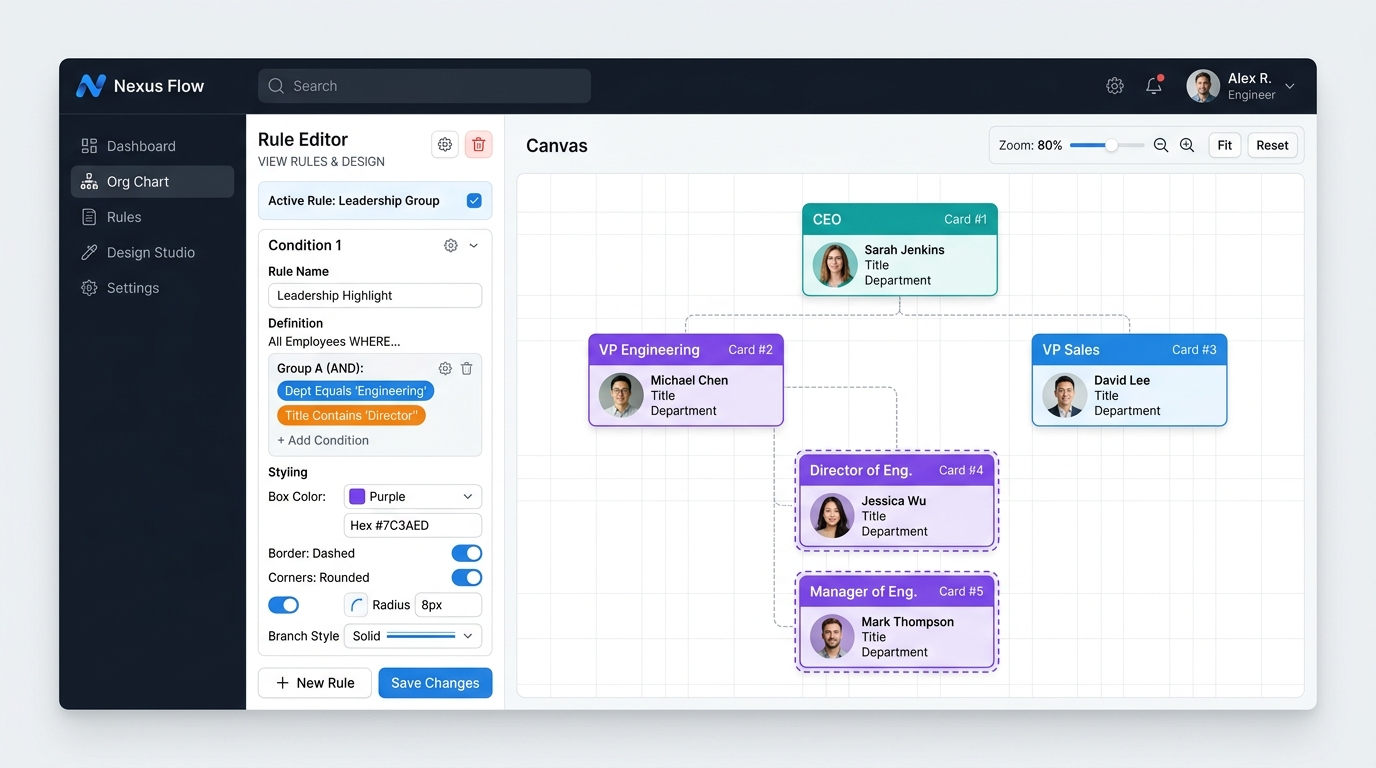Click the Rule Name input field
1376x768 pixels.
(375, 295)
